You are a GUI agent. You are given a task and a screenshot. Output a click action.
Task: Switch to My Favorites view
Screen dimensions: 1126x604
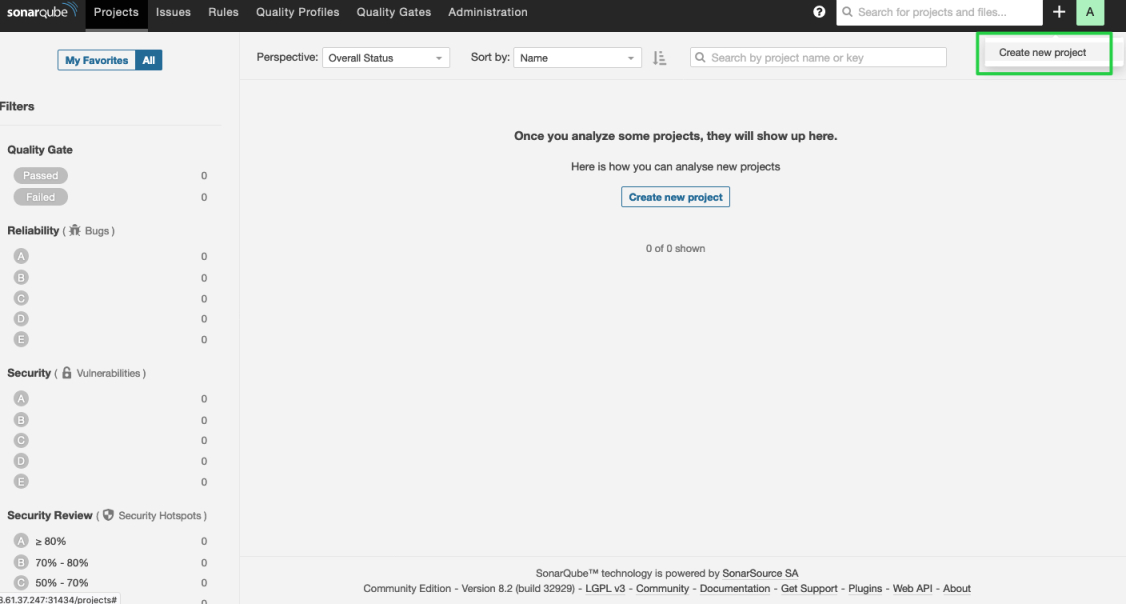pos(96,60)
